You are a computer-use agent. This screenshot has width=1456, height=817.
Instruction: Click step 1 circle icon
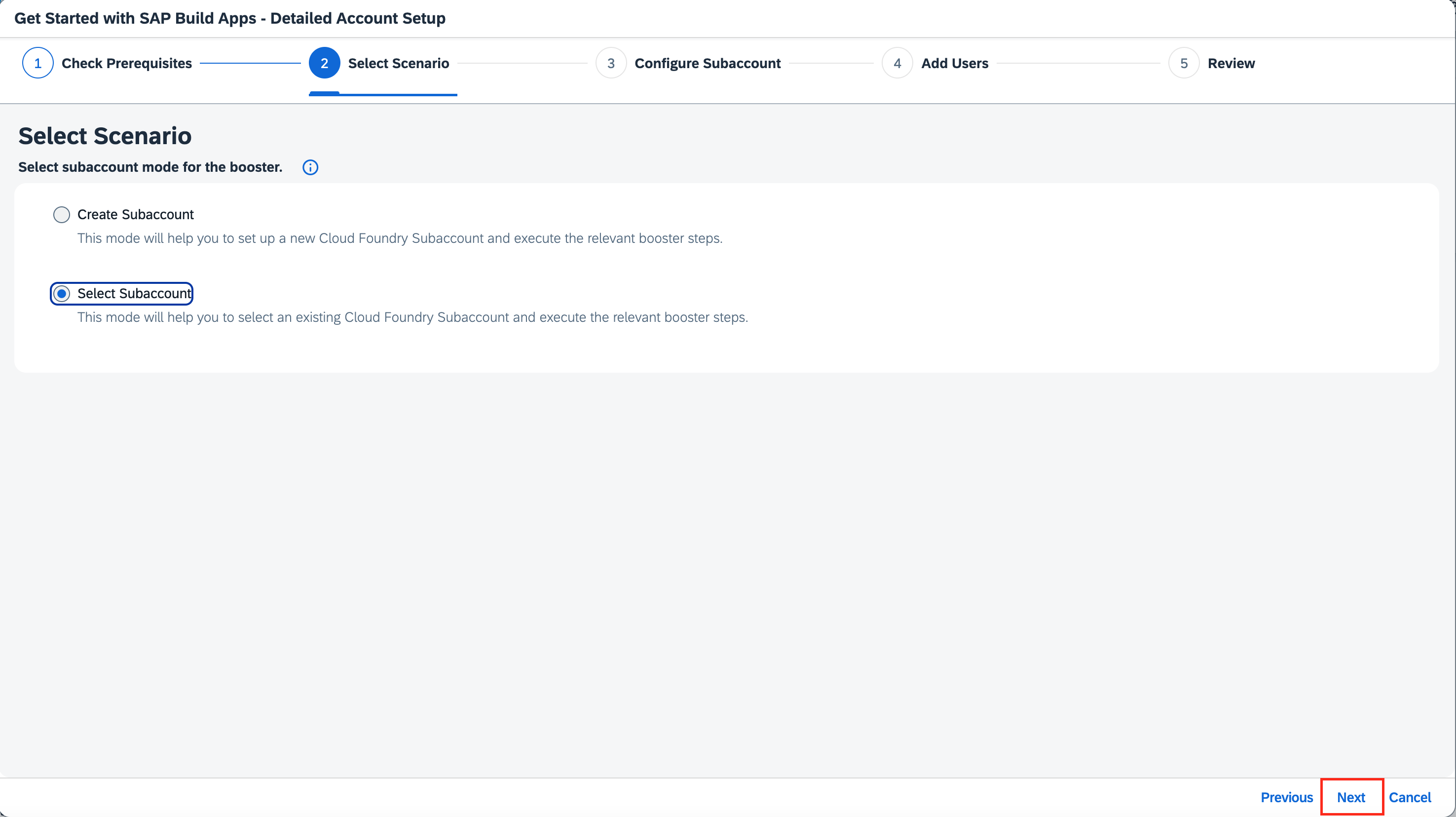point(38,63)
